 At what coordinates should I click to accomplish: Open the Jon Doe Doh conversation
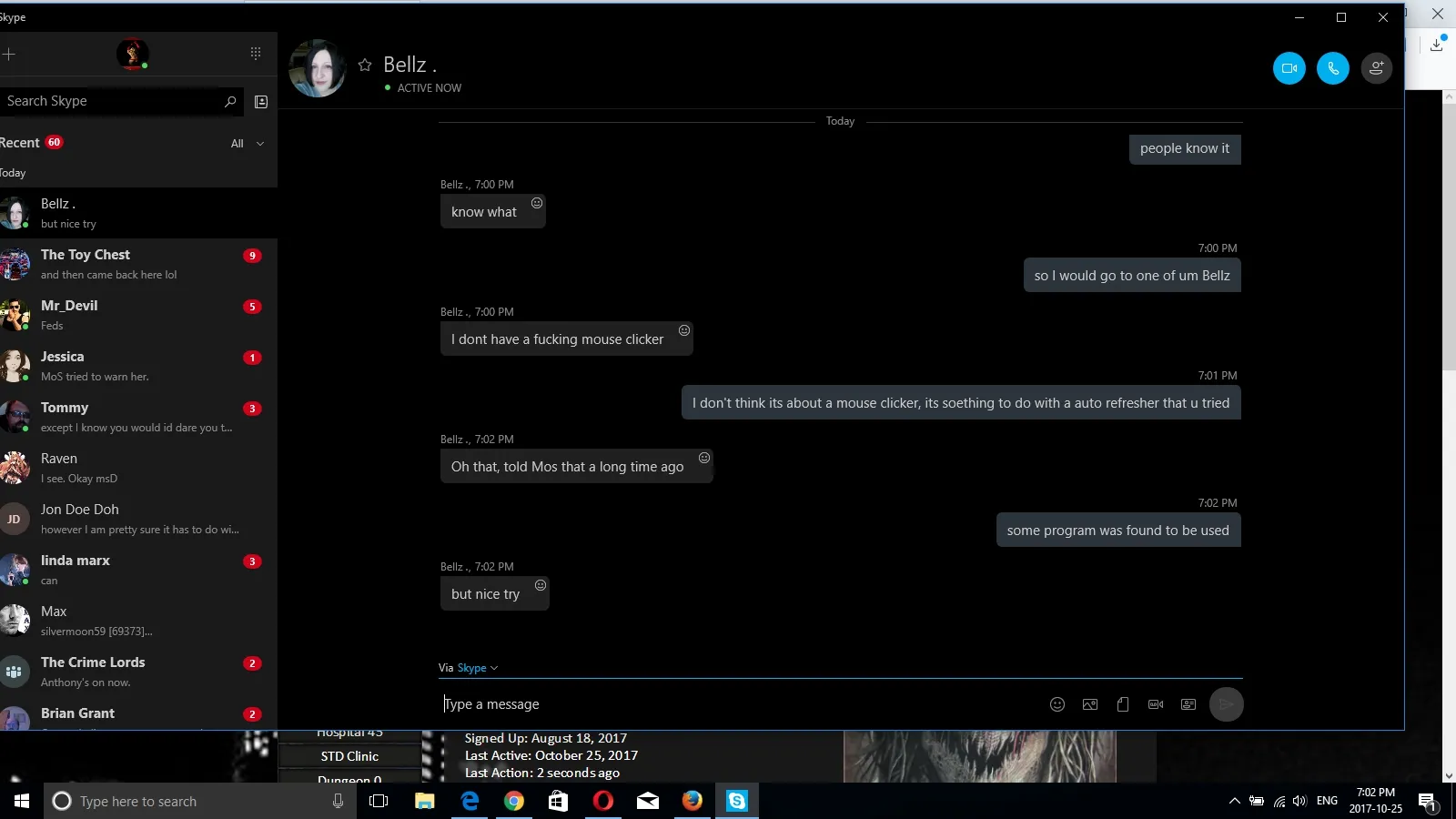point(138,519)
